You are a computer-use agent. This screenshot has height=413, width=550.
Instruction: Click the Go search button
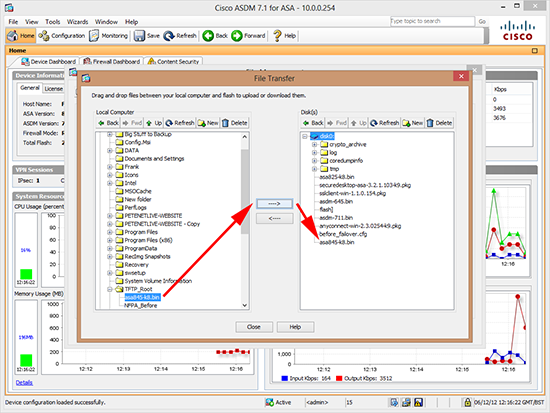[x=482, y=21]
